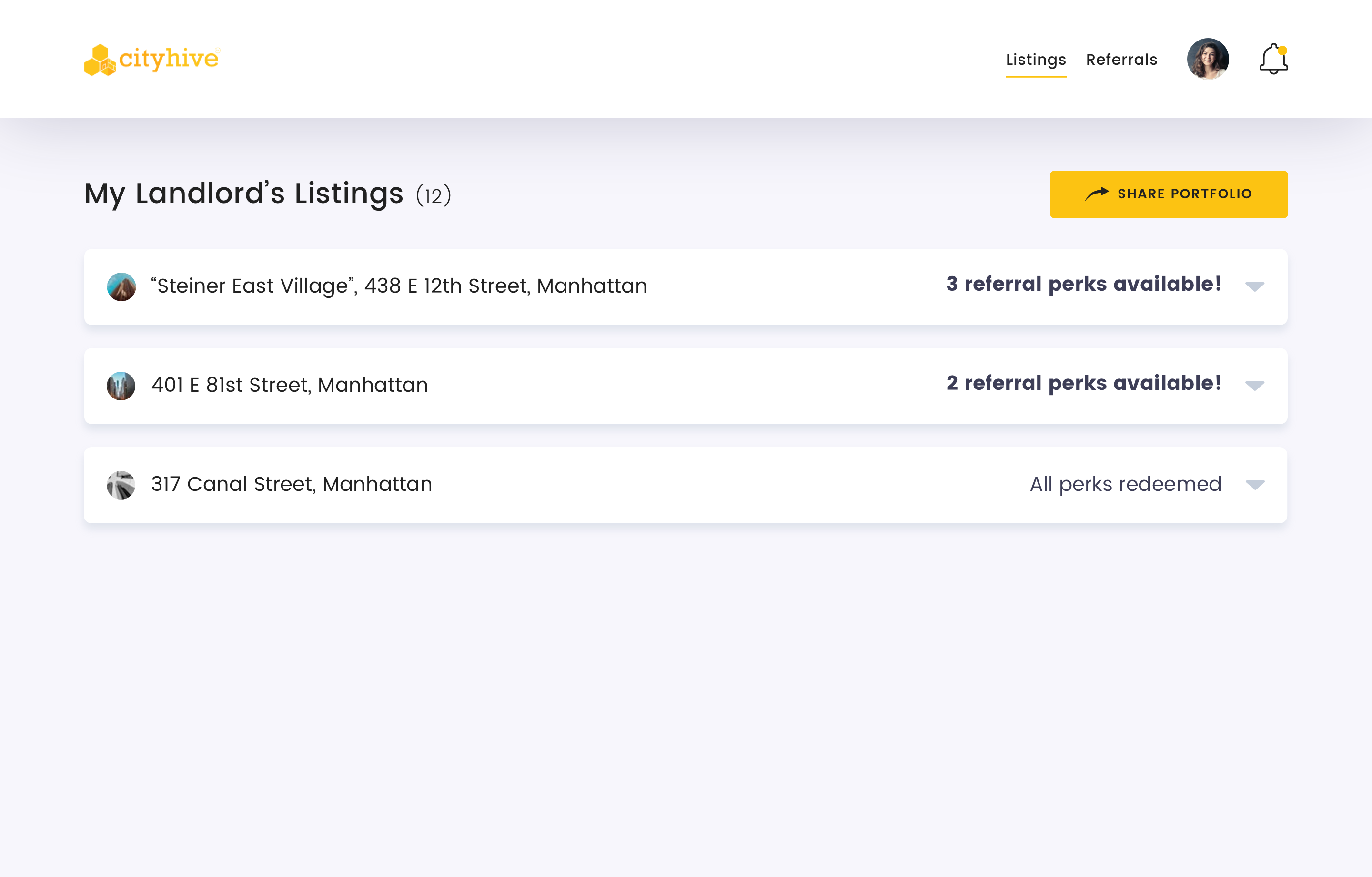Click the Steiner East Village building thumbnail

coord(121,287)
